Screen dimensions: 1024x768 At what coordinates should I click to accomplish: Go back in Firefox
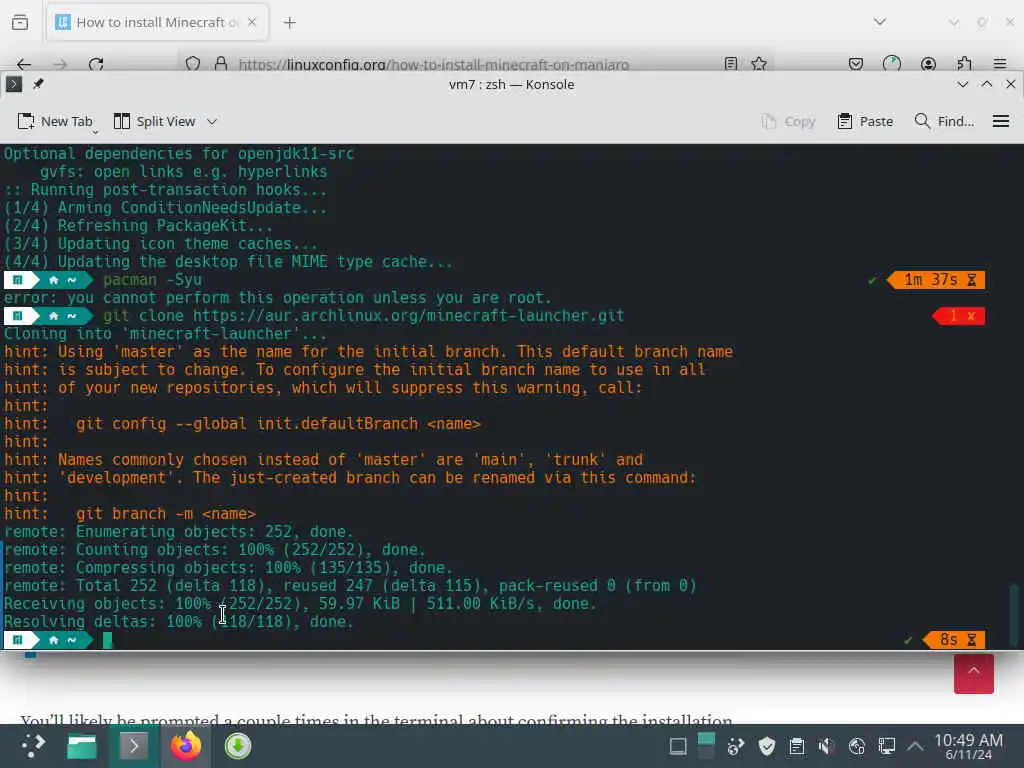tap(24, 64)
